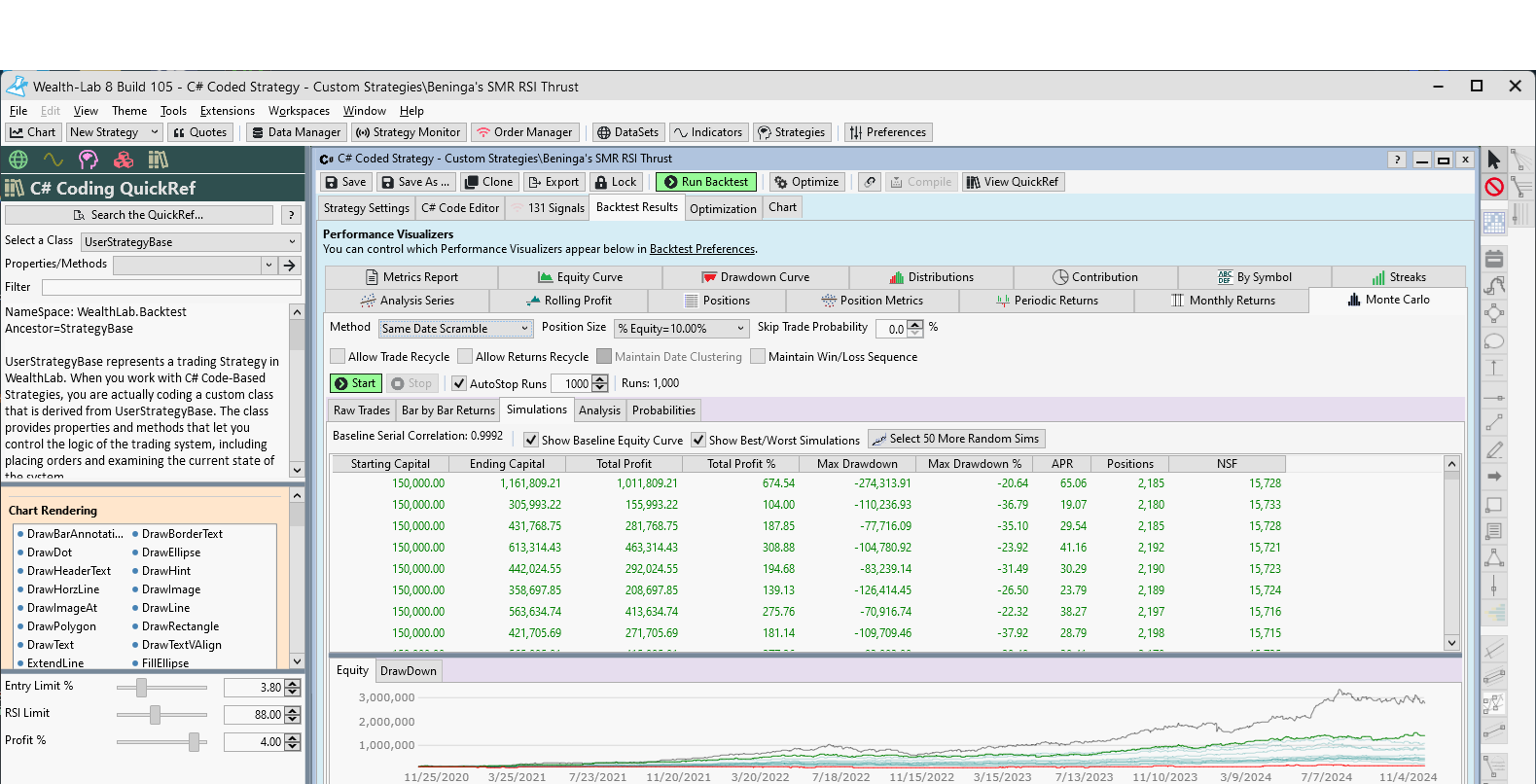Open DataSets from the toolbar
The height and width of the screenshot is (784, 1536).
(627, 132)
